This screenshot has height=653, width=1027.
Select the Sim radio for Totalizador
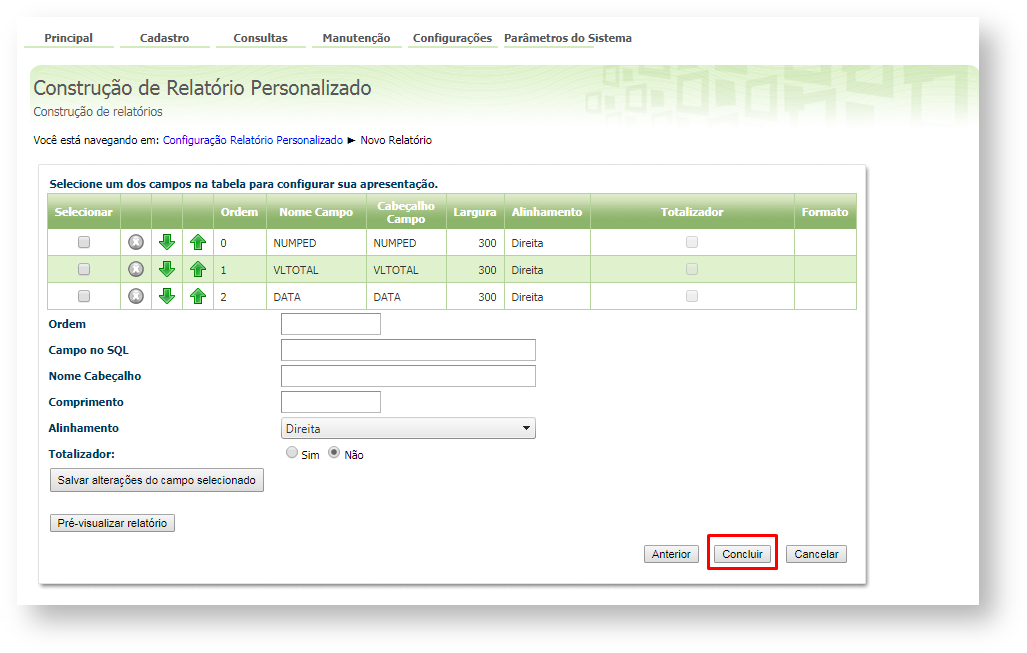tap(292, 452)
